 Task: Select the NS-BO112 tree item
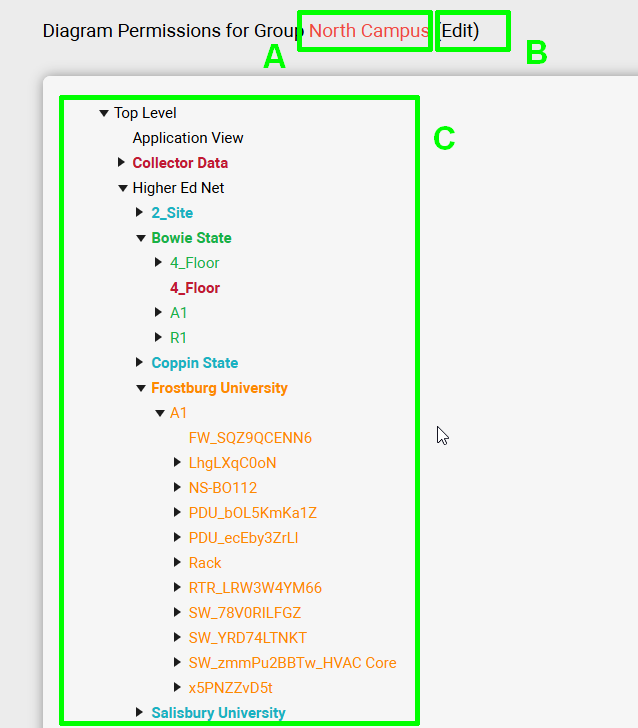223,488
